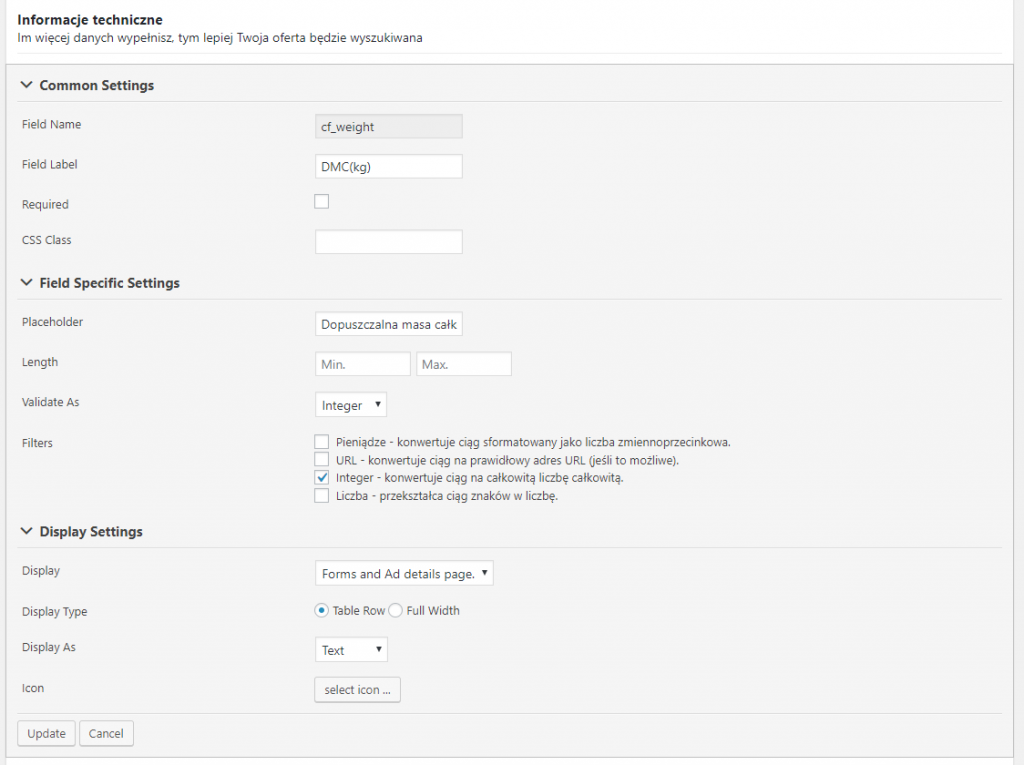This screenshot has height=765, width=1024.
Task: Click the Display As label
Action: coord(49,647)
